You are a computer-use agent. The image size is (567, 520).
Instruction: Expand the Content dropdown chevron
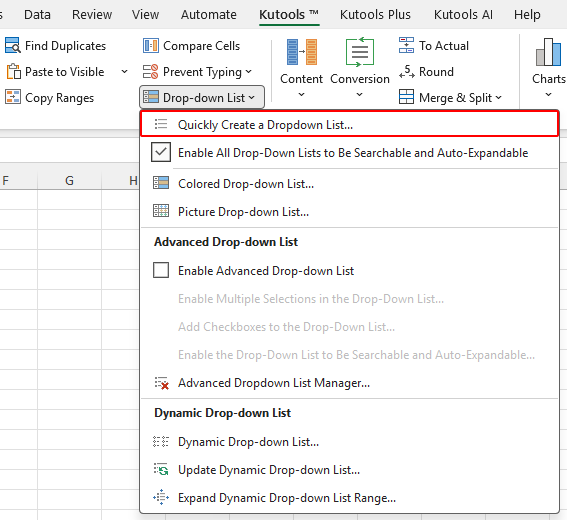coord(301,95)
